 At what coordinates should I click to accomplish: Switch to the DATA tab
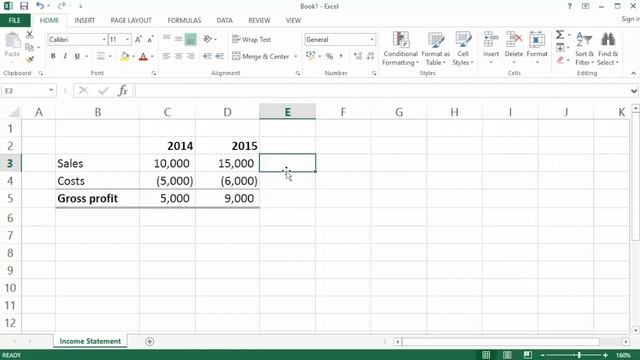(224, 20)
